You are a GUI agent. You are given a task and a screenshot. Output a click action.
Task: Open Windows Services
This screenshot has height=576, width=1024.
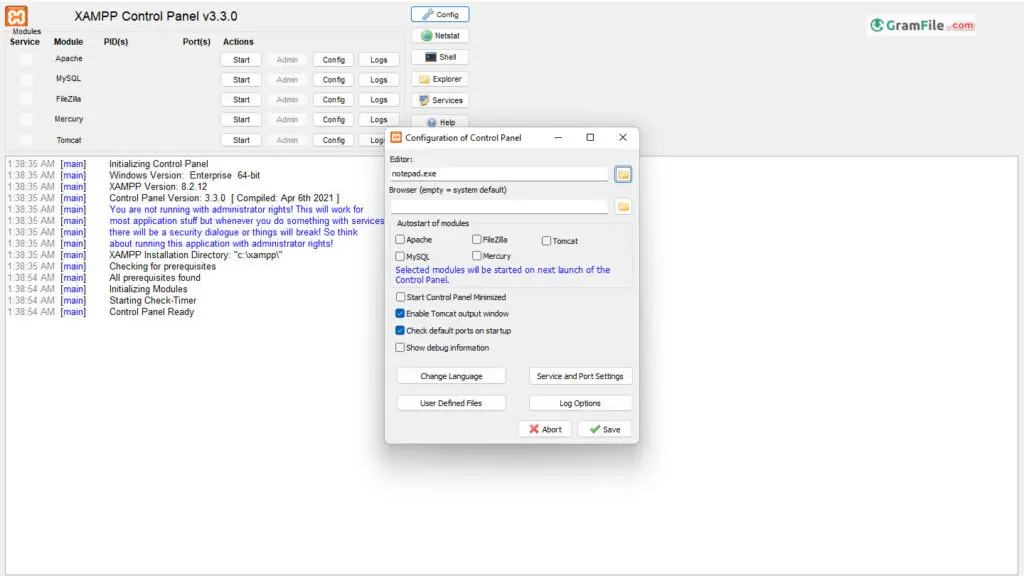[x=440, y=101]
